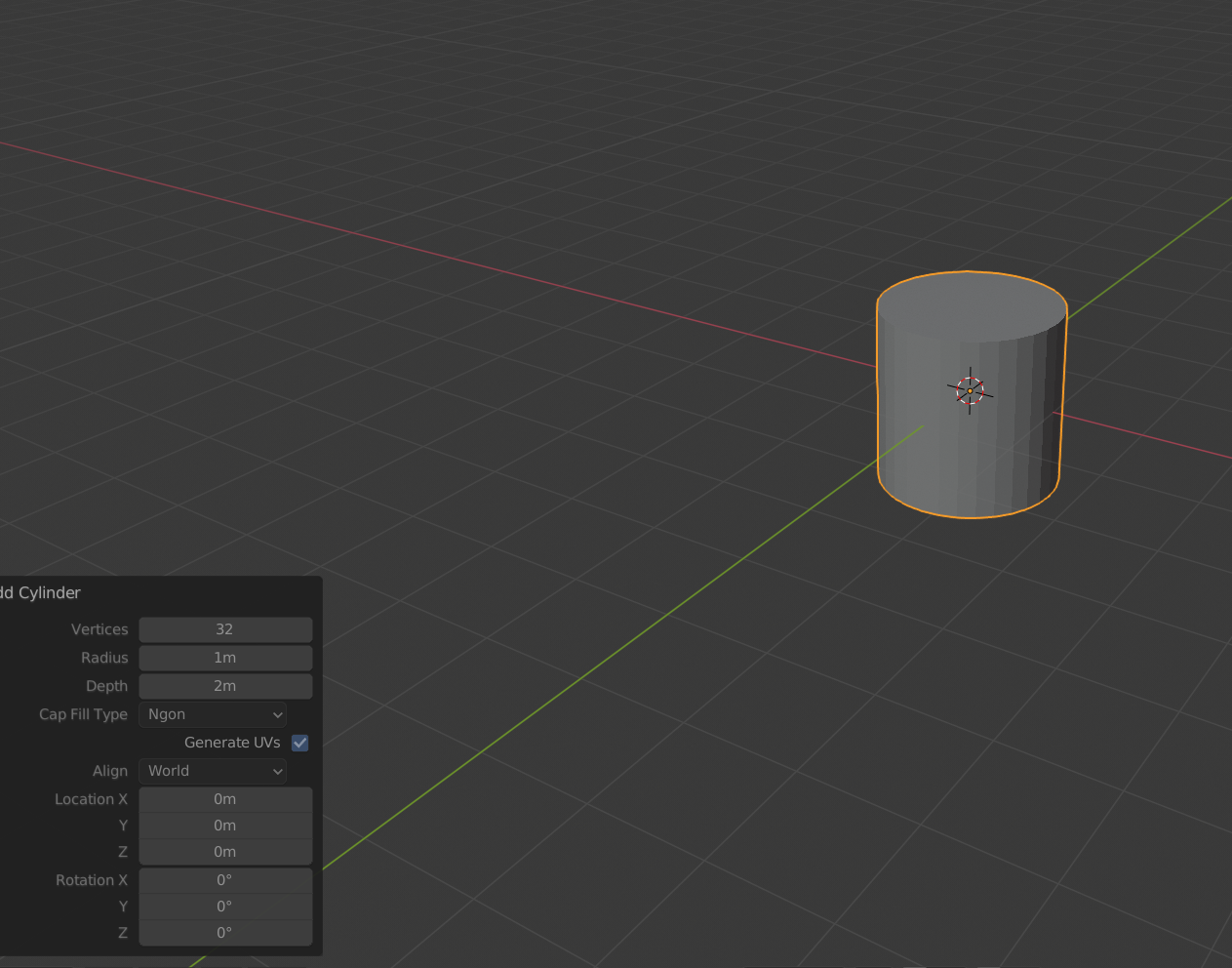Click the Location Z field
1232x968 pixels.
point(225,851)
